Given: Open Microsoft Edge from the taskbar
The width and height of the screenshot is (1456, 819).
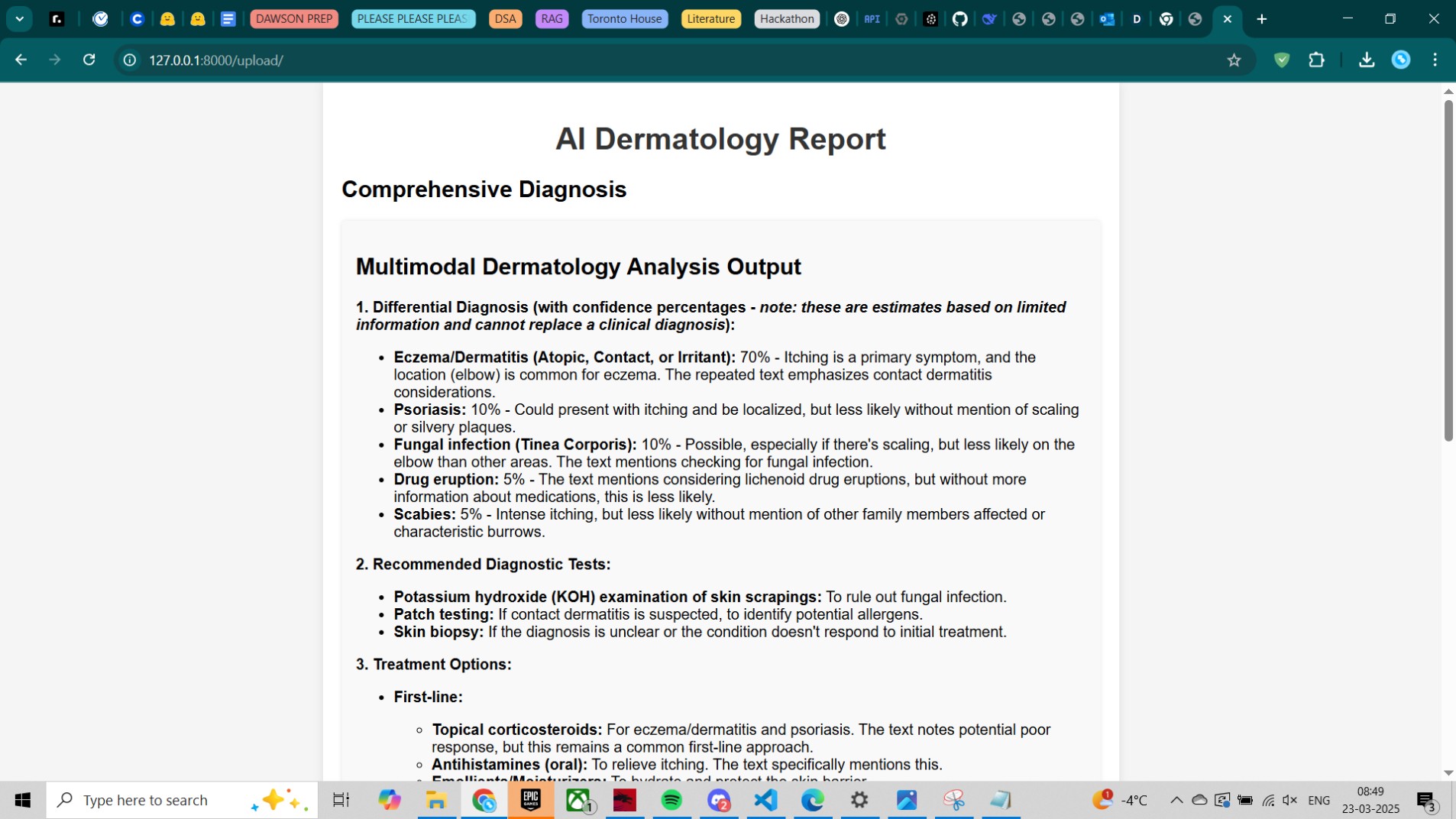Looking at the screenshot, I should pyautogui.click(x=813, y=800).
